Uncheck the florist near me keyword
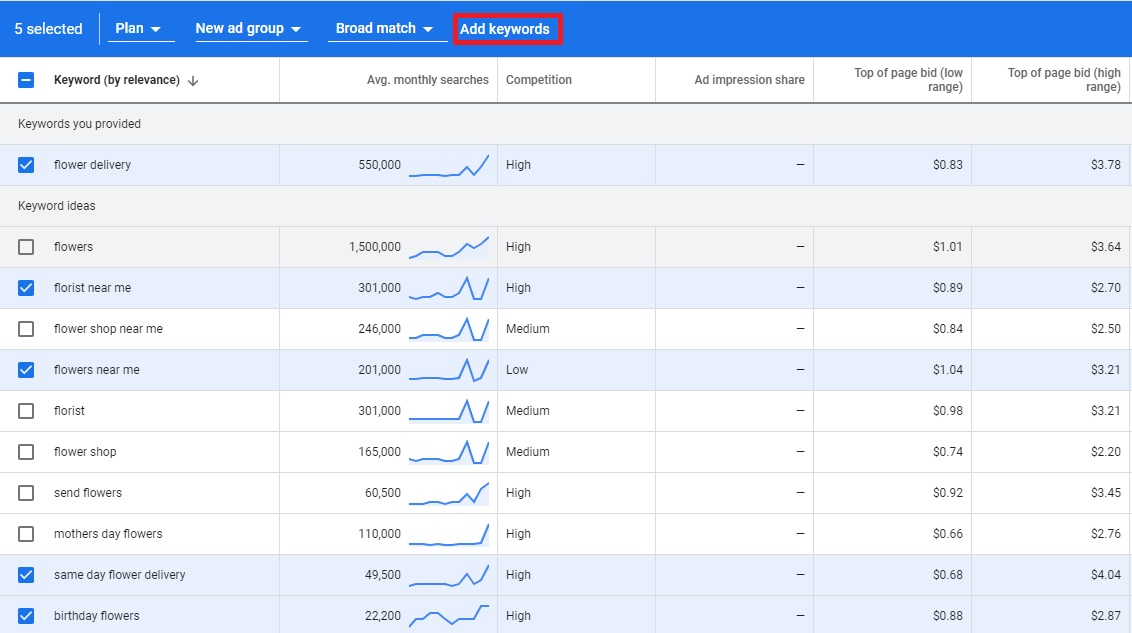The image size is (1132, 633). pos(26,287)
